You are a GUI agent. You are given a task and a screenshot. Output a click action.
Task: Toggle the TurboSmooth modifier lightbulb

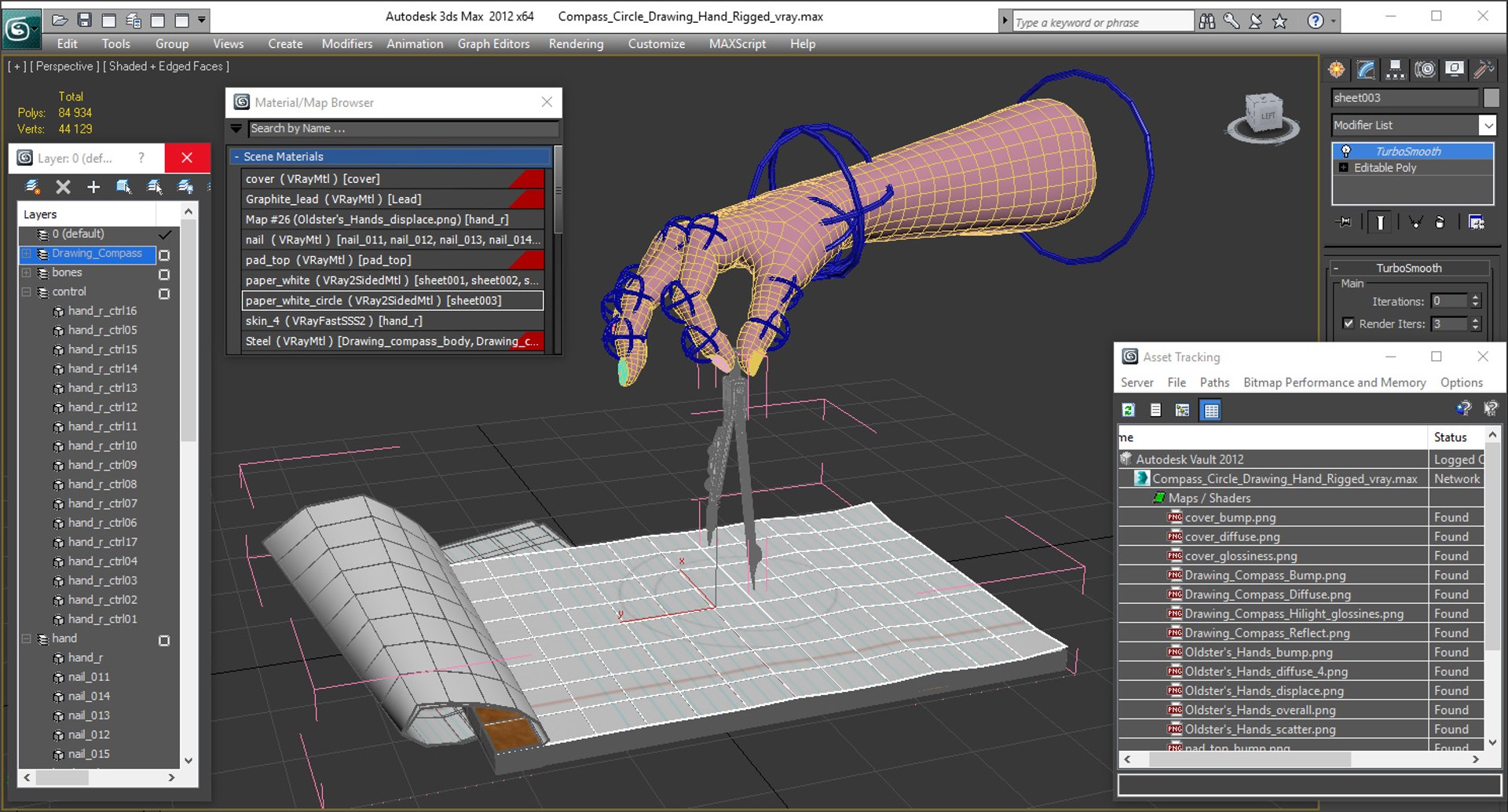click(x=1345, y=151)
